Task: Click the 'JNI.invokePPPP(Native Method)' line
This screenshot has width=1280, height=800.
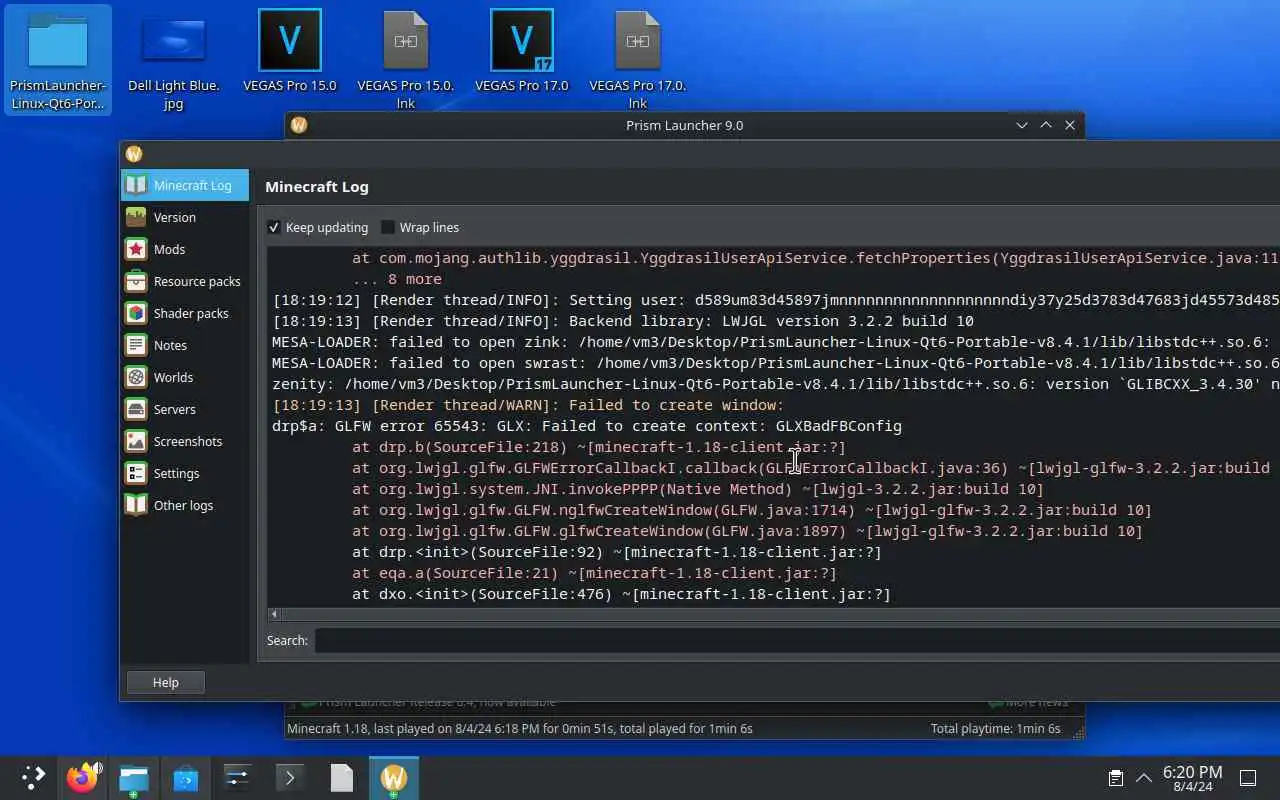Action: [x=698, y=489]
